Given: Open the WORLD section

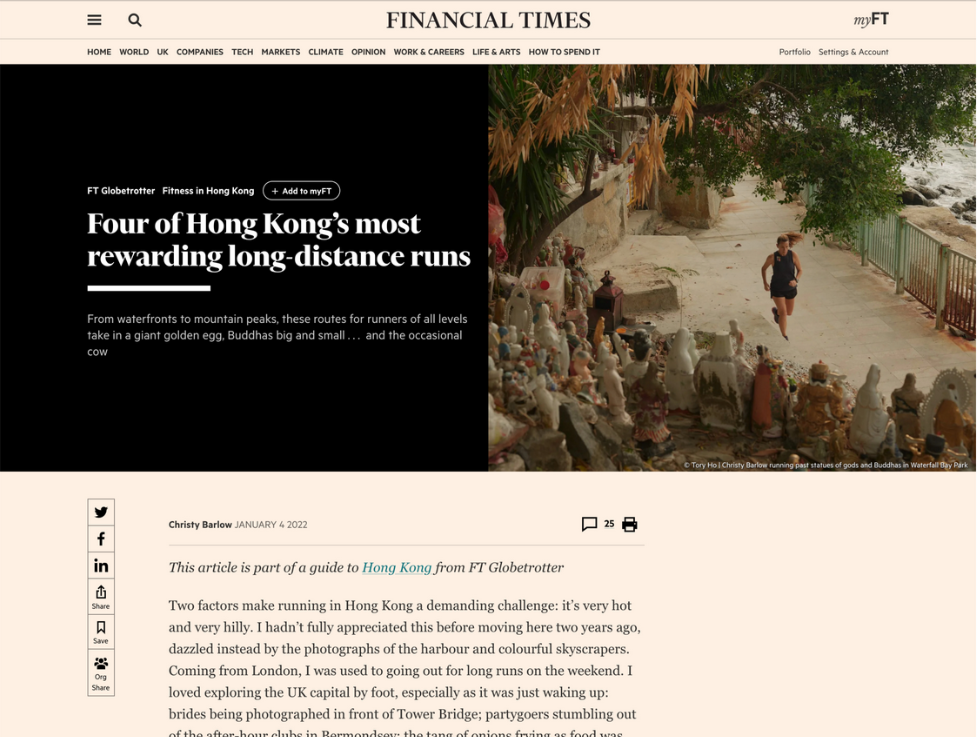Looking at the screenshot, I should pos(134,52).
